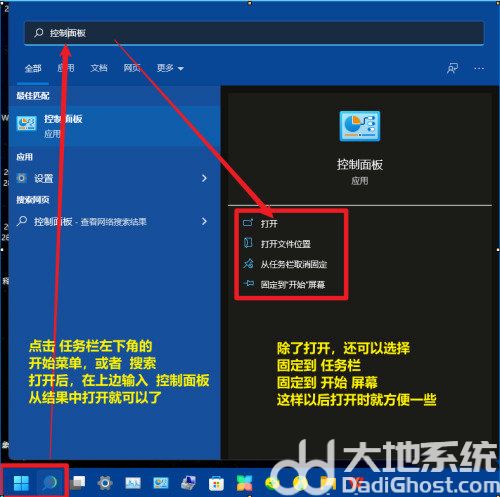Expand the chevron next to 设置
This screenshot has height=497, width=500.
[204, 178]
